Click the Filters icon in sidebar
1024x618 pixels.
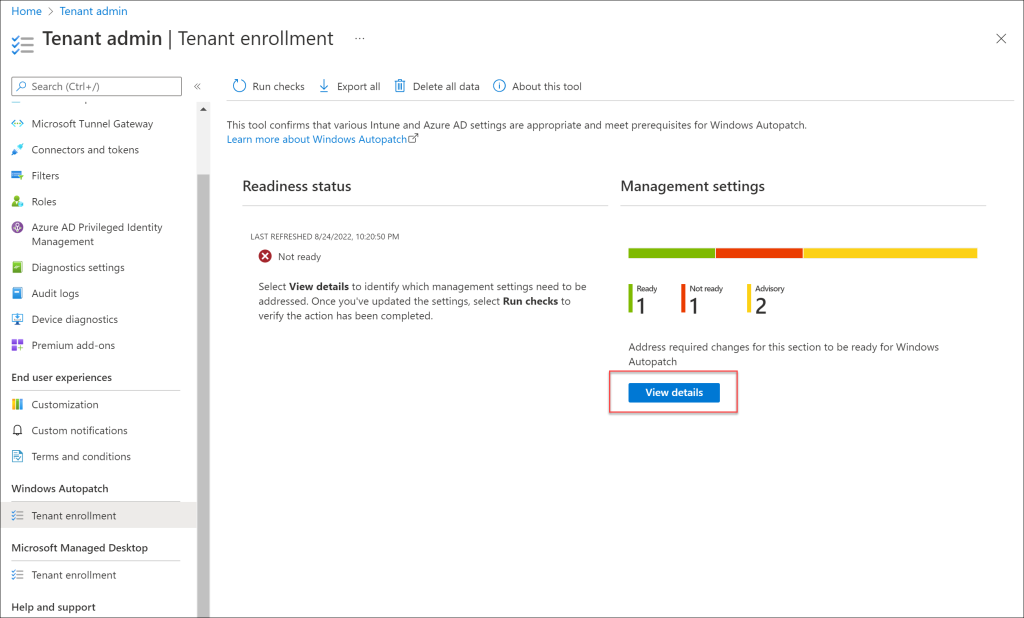coord(18,176)
